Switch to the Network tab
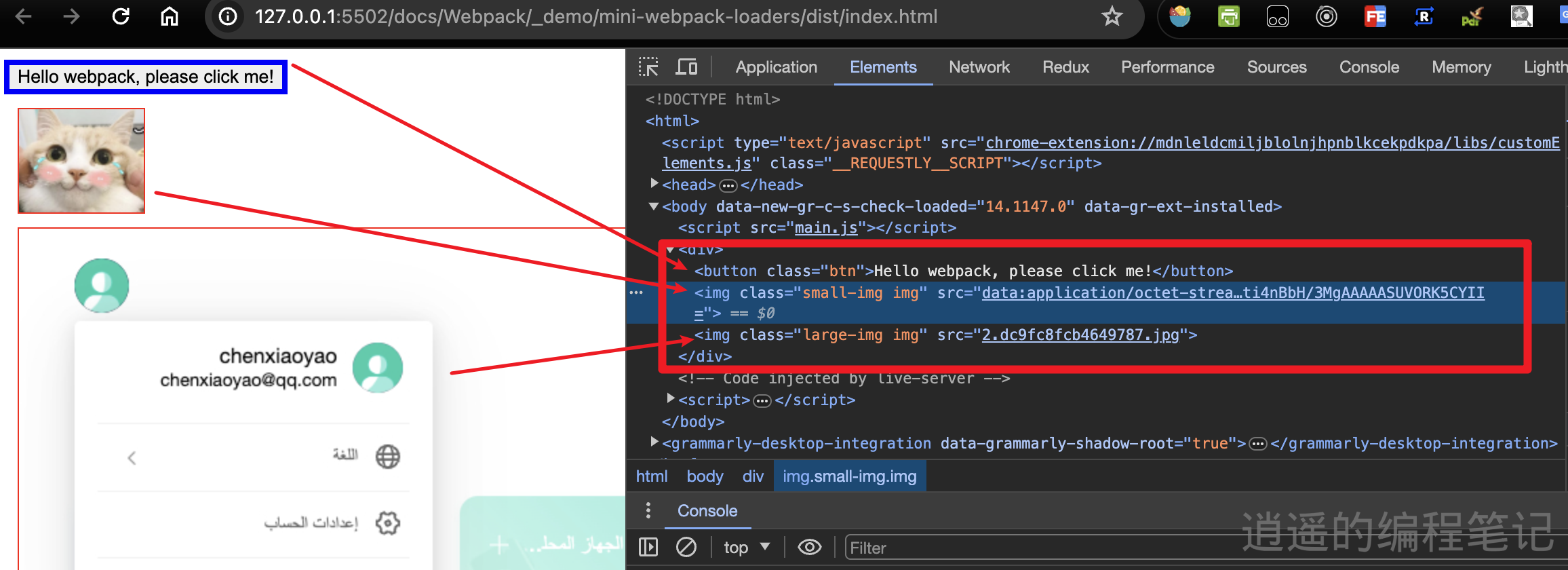This screenshot has height=570, width=1568. (979, 67)
